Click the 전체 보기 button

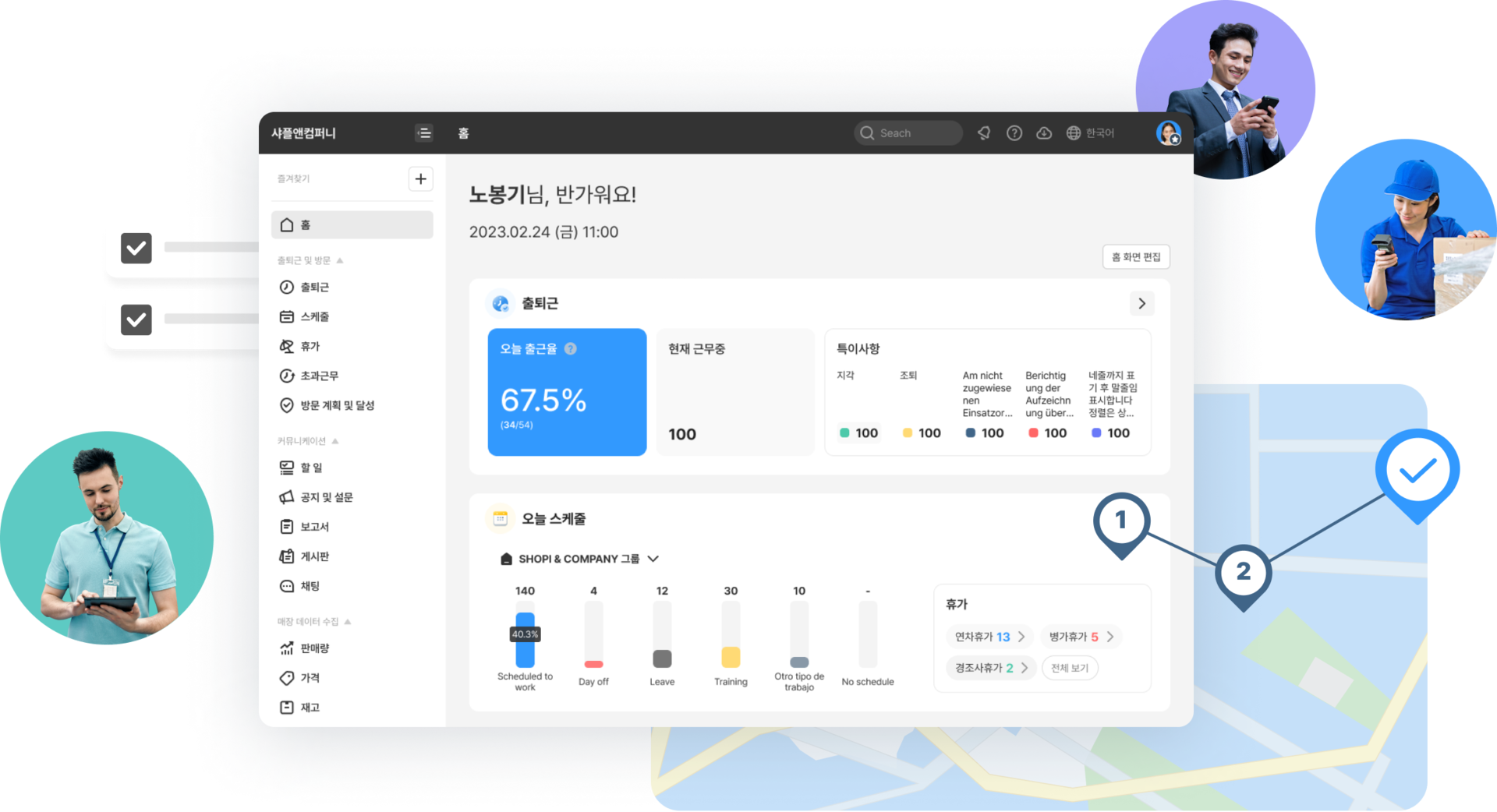[1070, 668]
